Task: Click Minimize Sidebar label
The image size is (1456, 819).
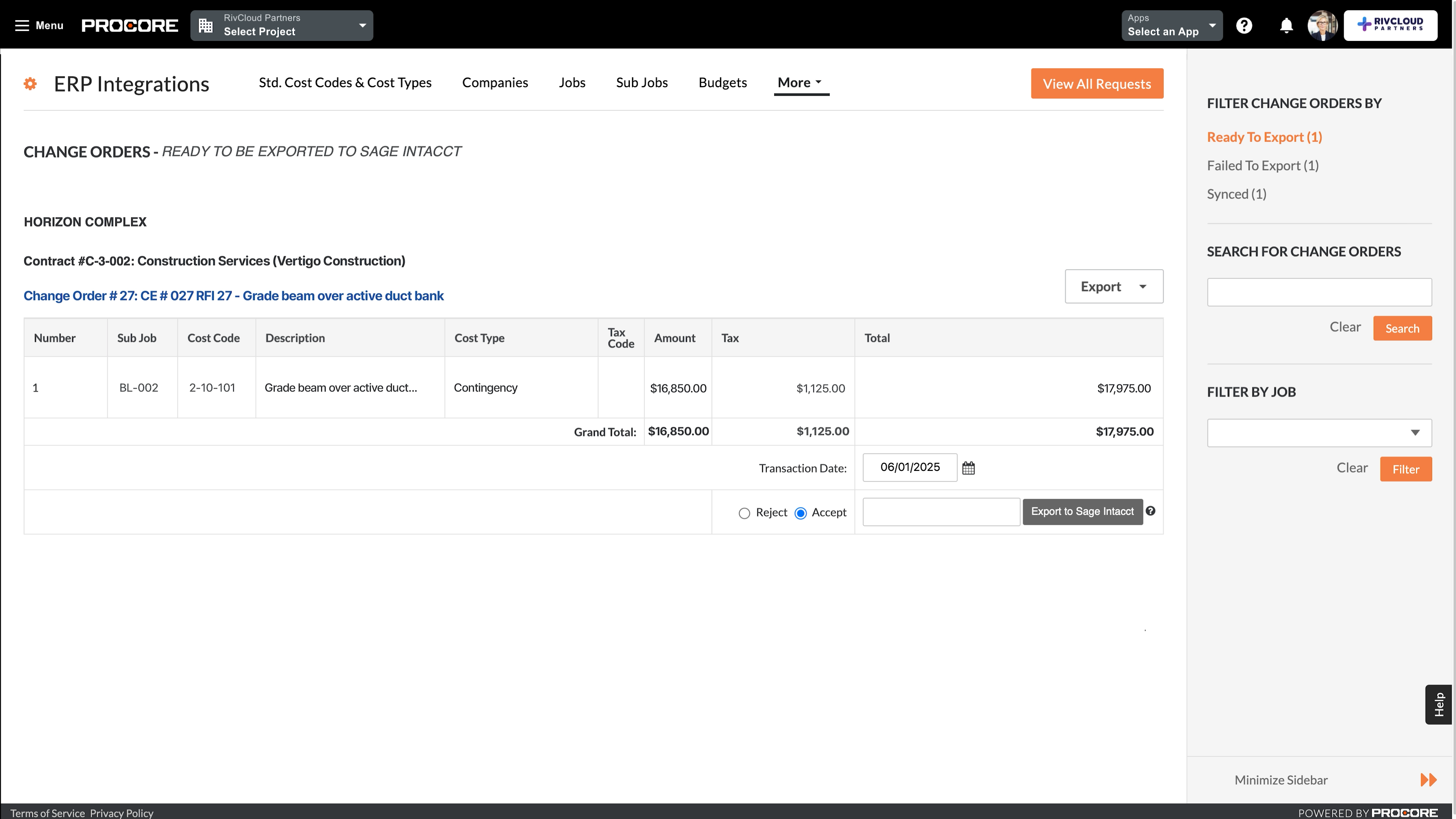Action: coord(1281,780)
